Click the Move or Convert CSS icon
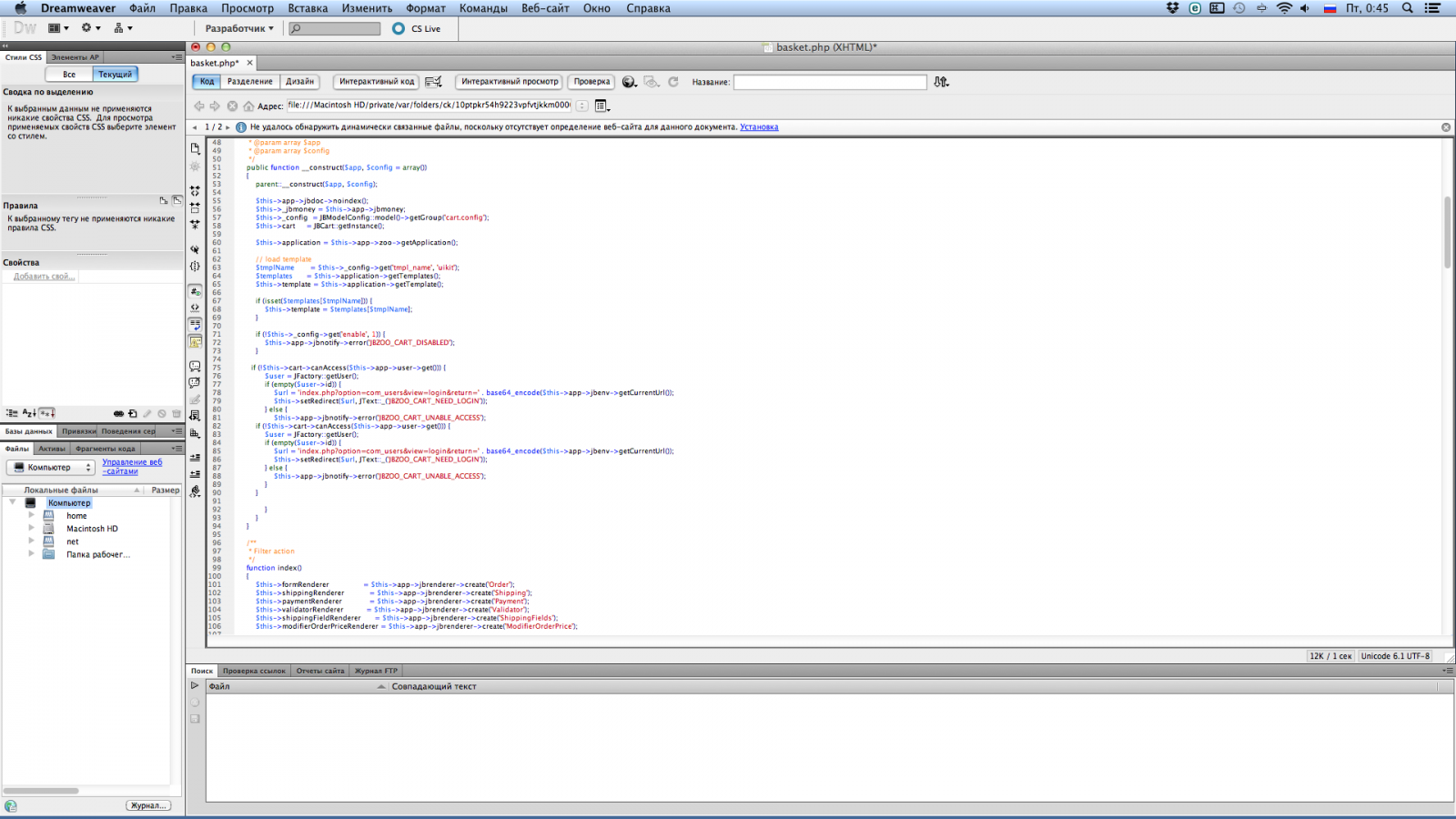The height and width of the screenshot is (819, 1456). click(x=195, y=433)
